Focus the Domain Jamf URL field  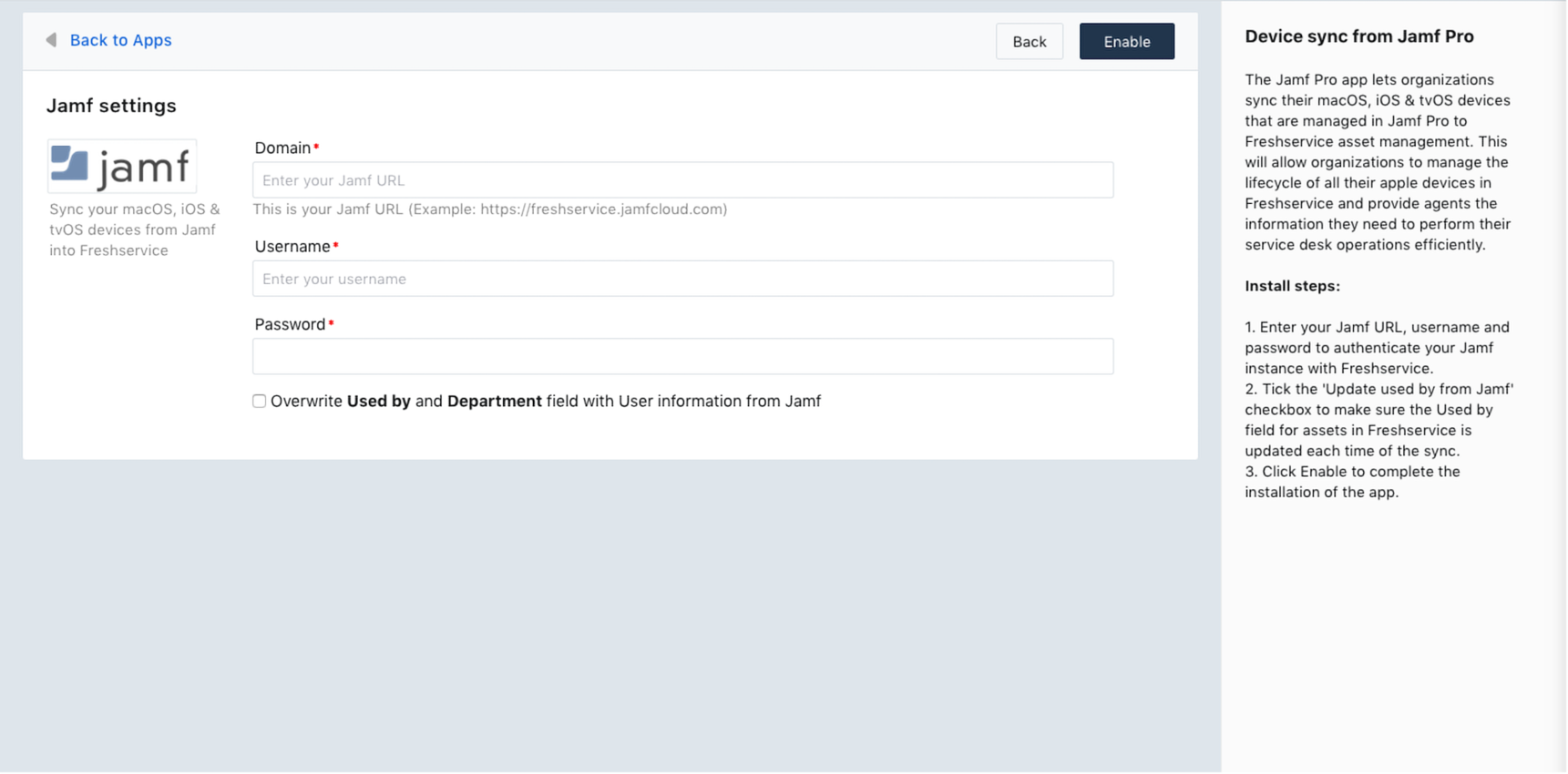(x=682, y=180)
